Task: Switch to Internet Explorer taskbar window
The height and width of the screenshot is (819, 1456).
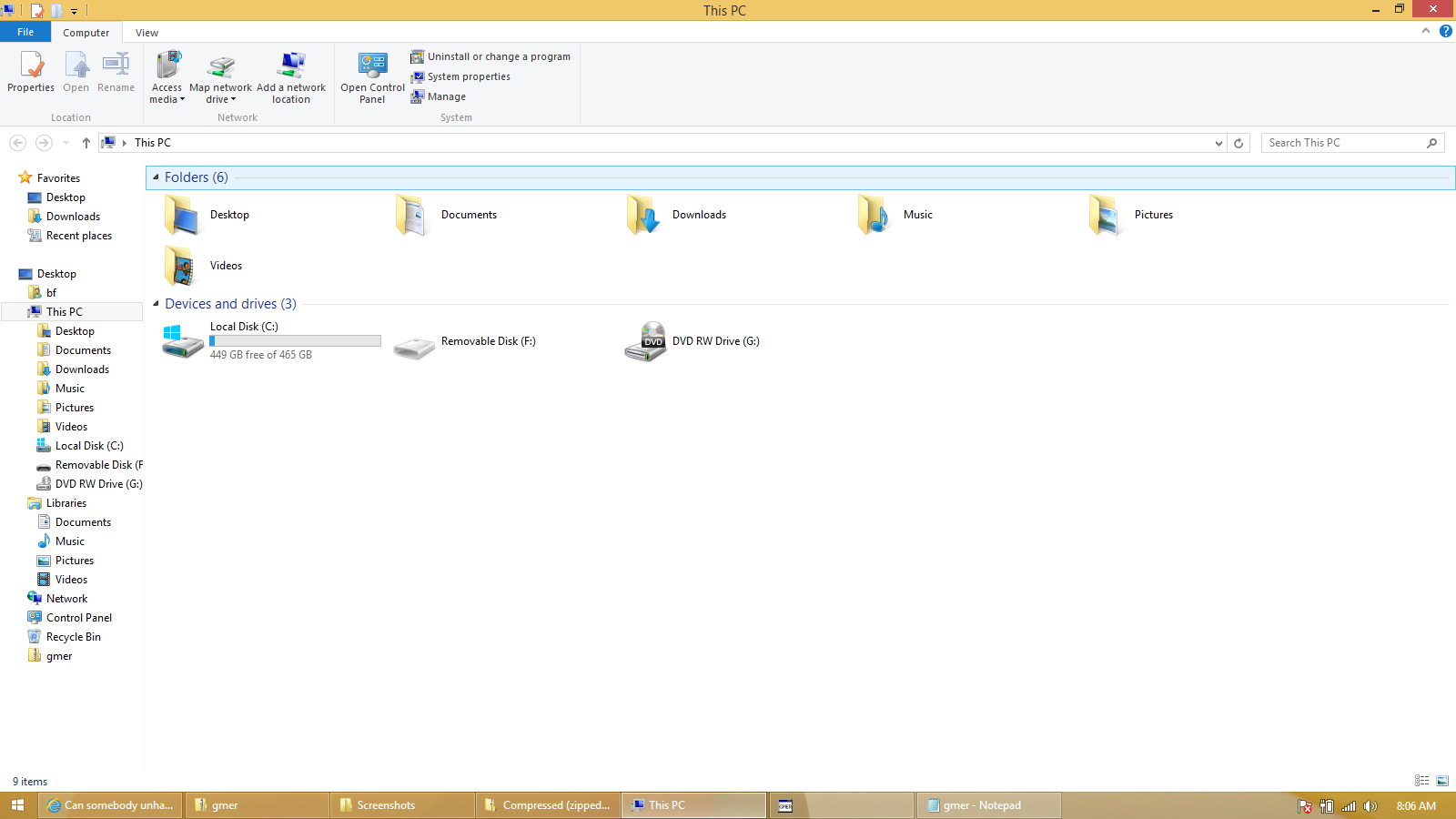Action: [110, 805]
